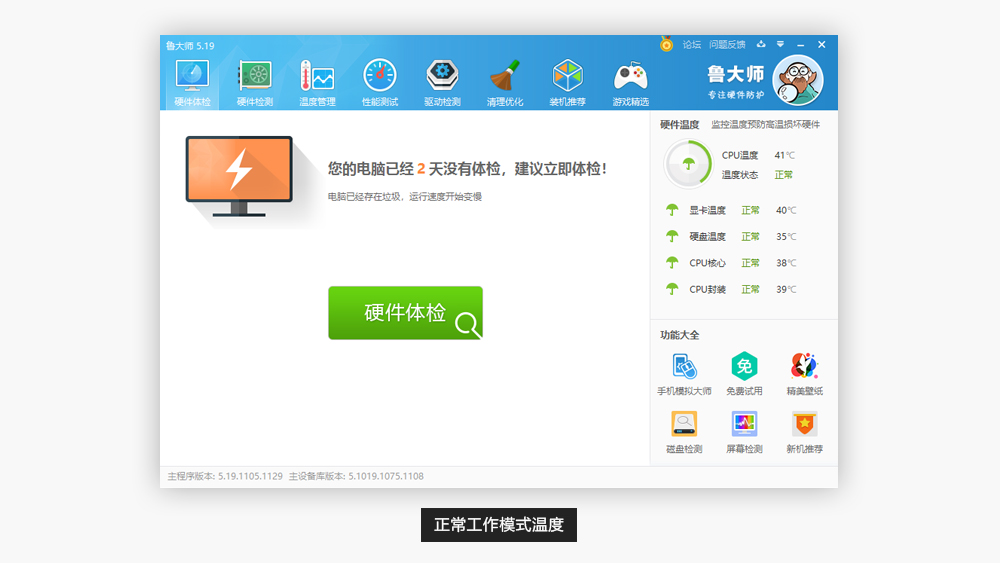Click the orange monitor lightning illustration

(239, 177)
